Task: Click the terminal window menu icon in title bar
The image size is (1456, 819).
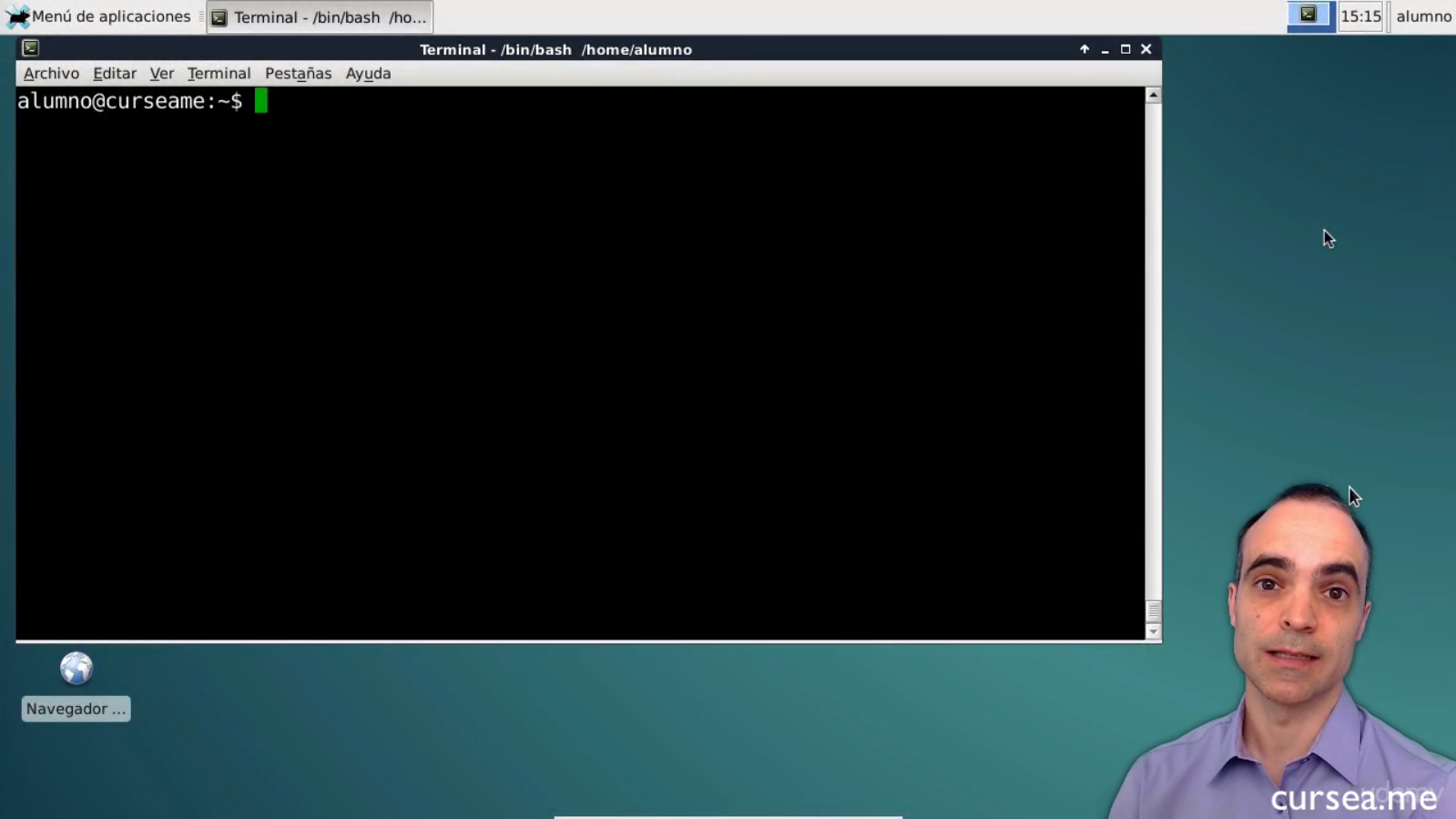Action: pos(30,48)
